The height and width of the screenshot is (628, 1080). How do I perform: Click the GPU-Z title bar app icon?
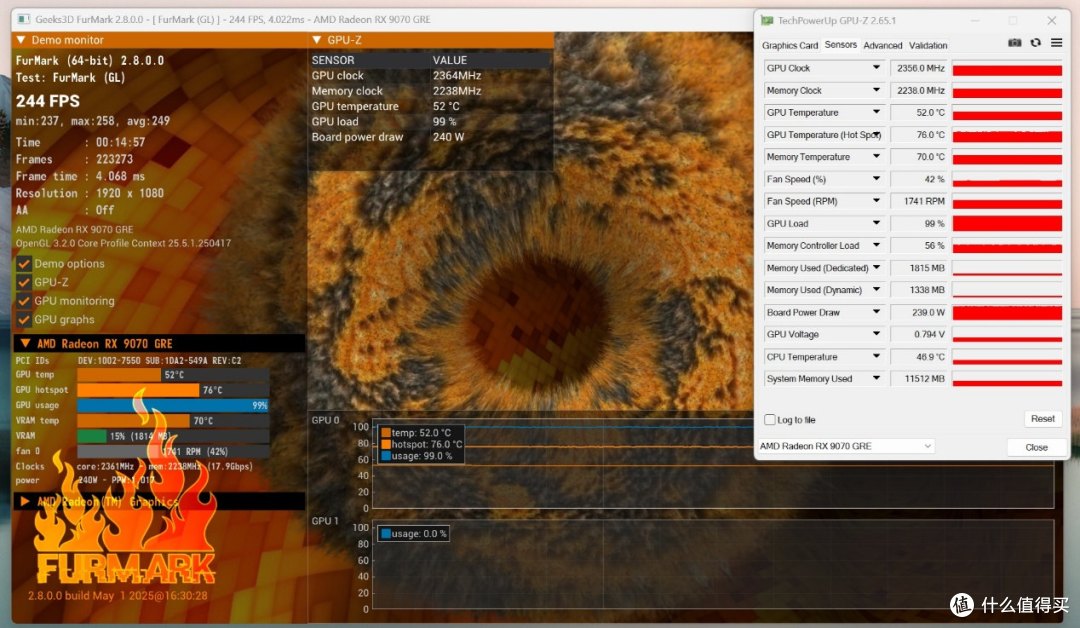pos(767,21)
